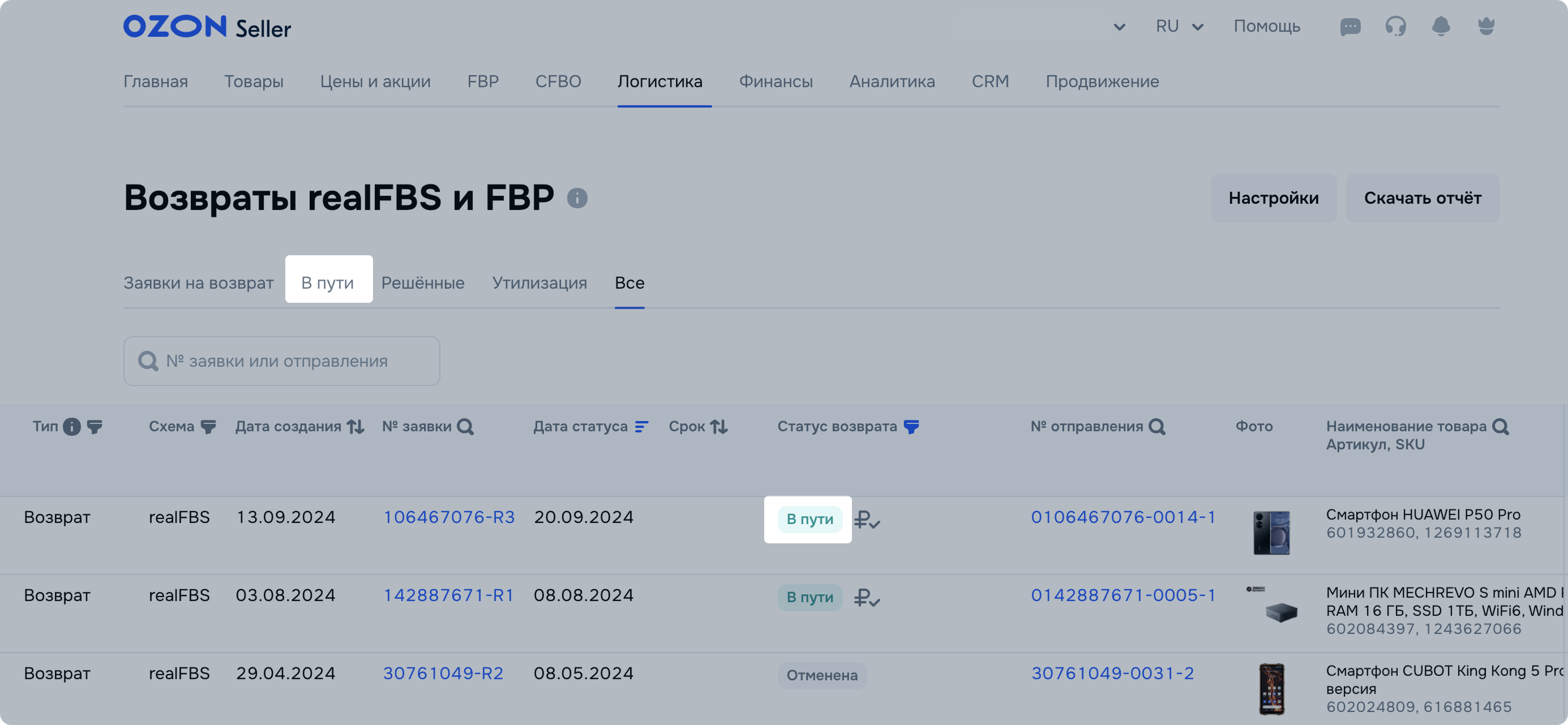Screen dimensions: 1568x725
Task: Click the Скачать отчёт button
Action: pyautogui.click(x=1422, y=199)
